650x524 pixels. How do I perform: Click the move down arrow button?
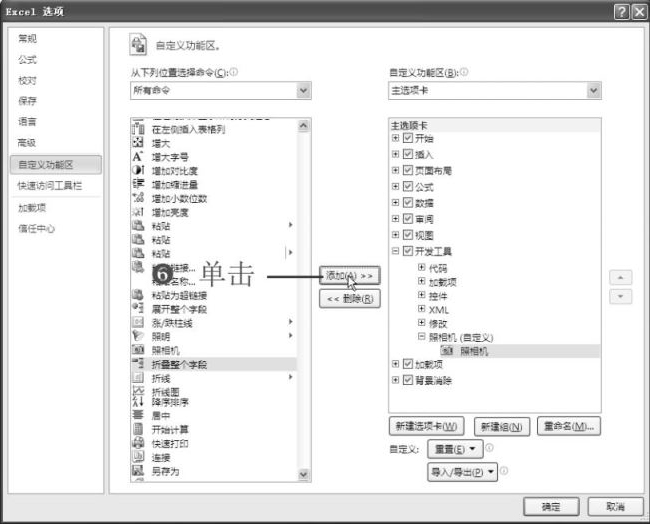pyautogui.click(x=620, y=296)
